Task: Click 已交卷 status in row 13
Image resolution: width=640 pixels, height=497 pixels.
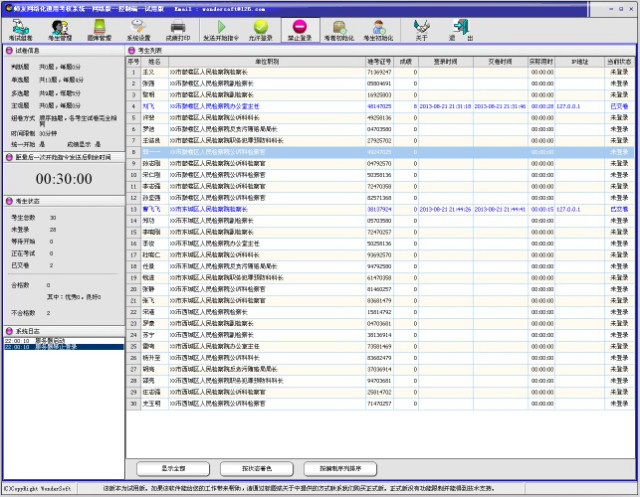Action: click(x=619, y=209)
